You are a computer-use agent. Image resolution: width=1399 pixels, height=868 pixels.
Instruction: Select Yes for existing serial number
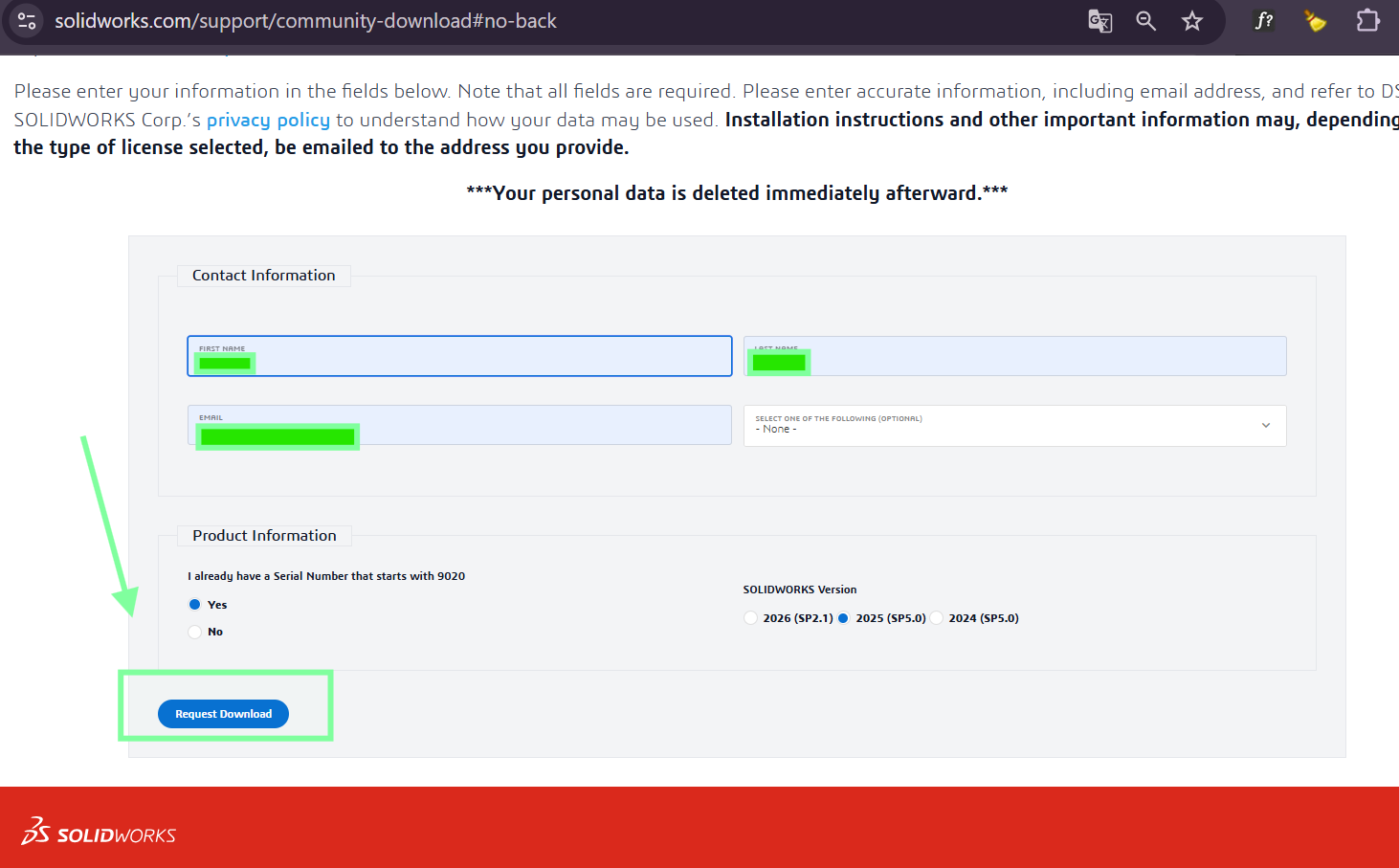click(x=195, y=605)
